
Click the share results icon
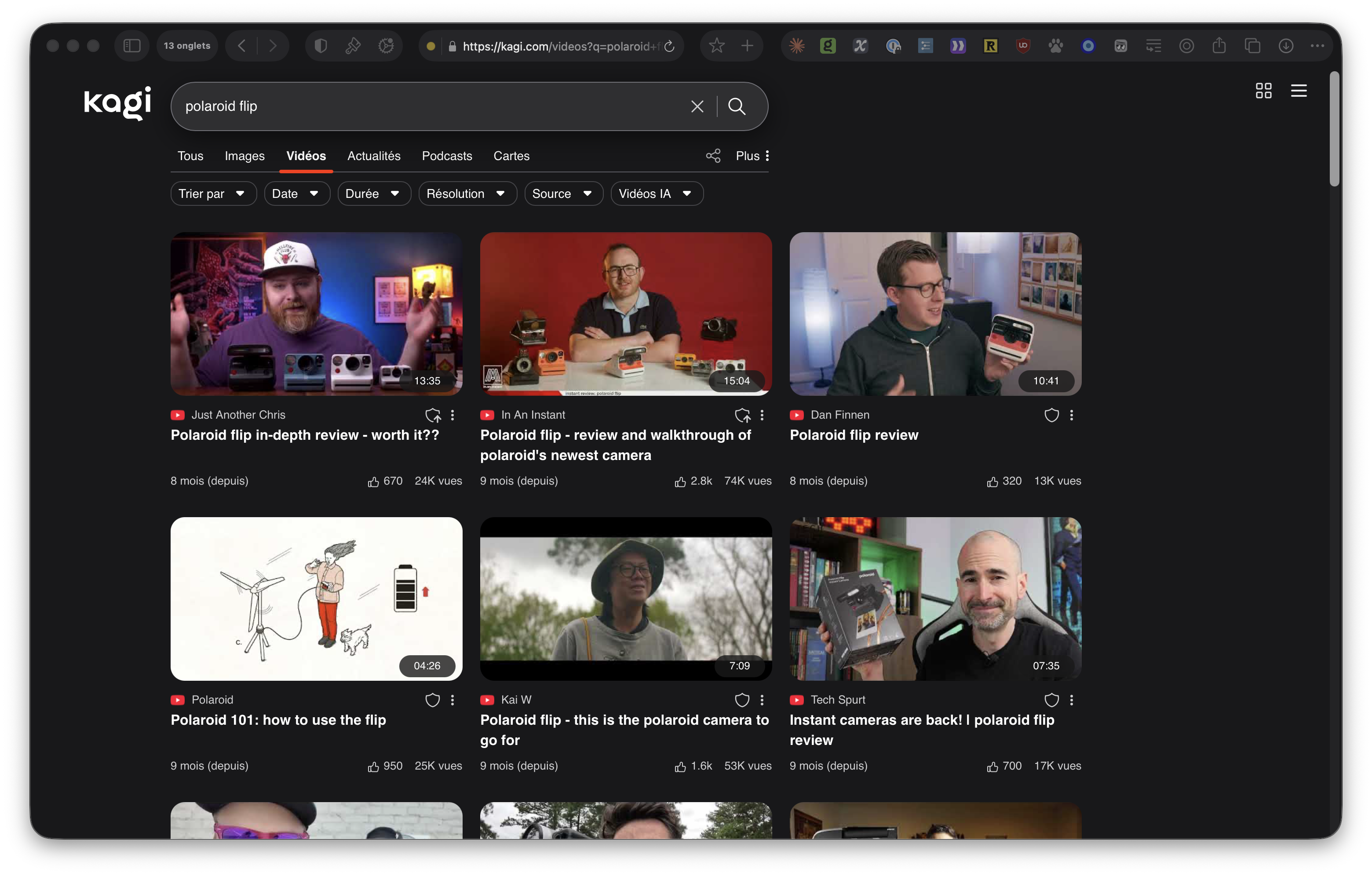pos(713,155)
